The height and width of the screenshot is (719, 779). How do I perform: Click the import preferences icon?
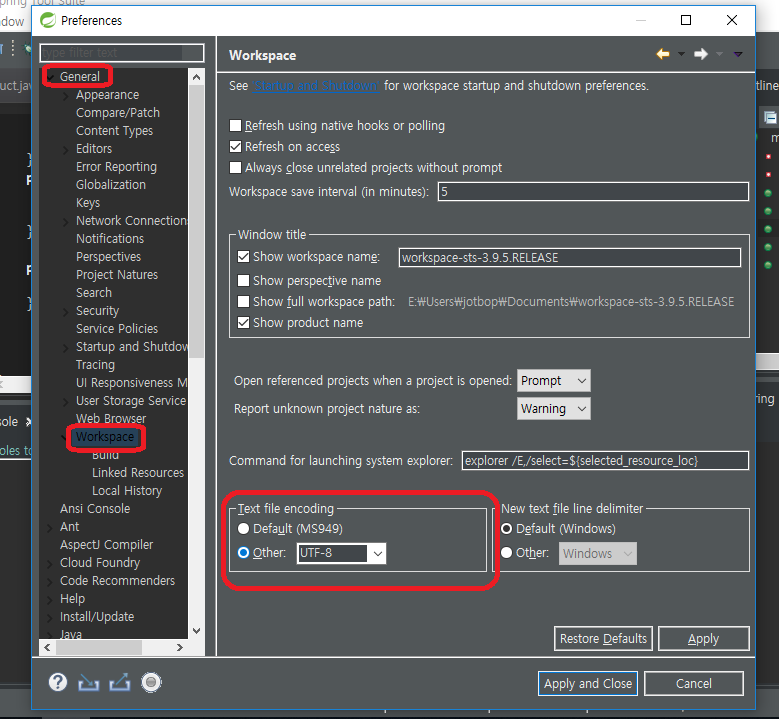pyautogui.click(x=88, y=683)
